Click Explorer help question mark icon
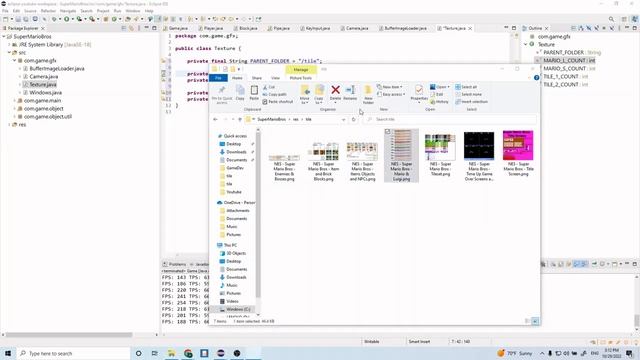Screen dimensions: 640x360 coord(536,78)
